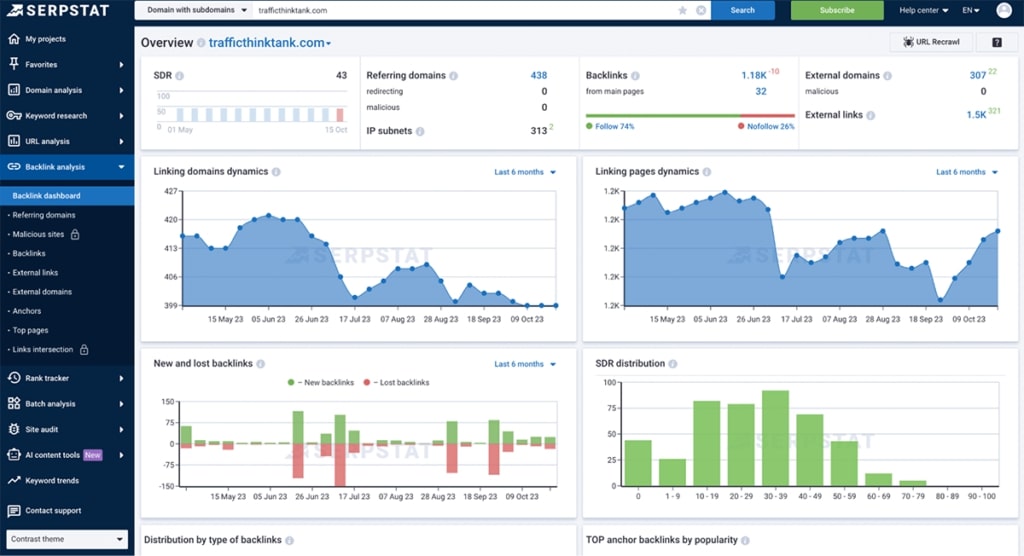Image resolution: width=1024 pixels, height=556 pixels.
Task: Click the red SDR bar for 15 Oct
Action: 340,115
